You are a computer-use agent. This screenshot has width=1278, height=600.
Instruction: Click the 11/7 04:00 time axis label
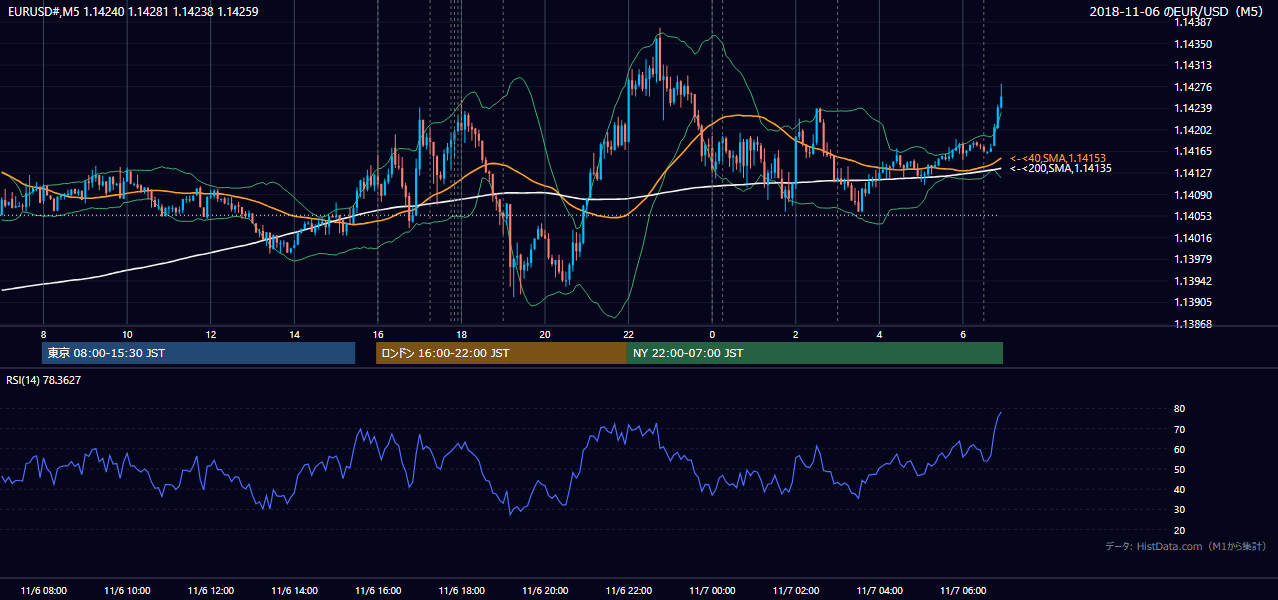(879, 591)
